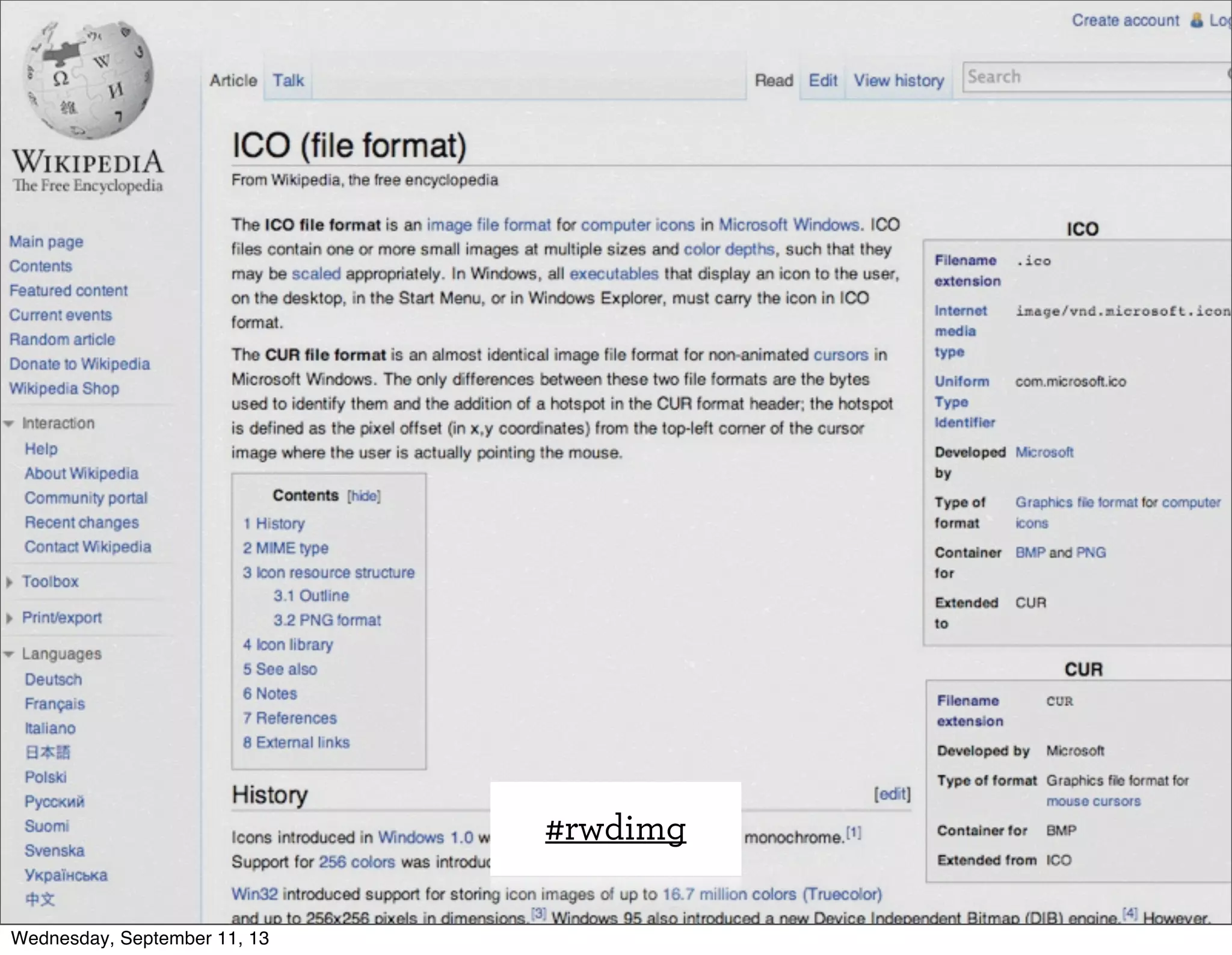Switch to the Talk tab

[288, 81]
